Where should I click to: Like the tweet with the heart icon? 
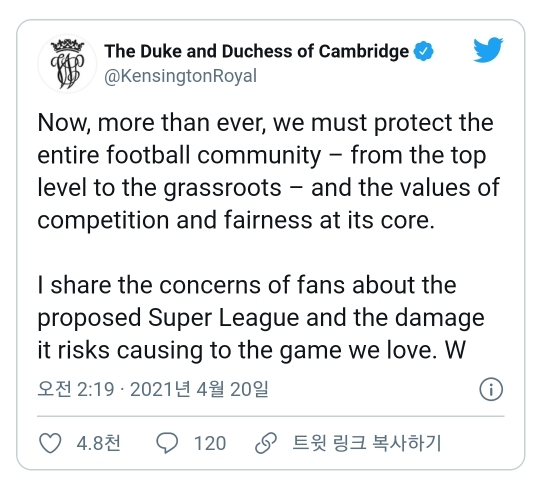(x=50, y=443)
